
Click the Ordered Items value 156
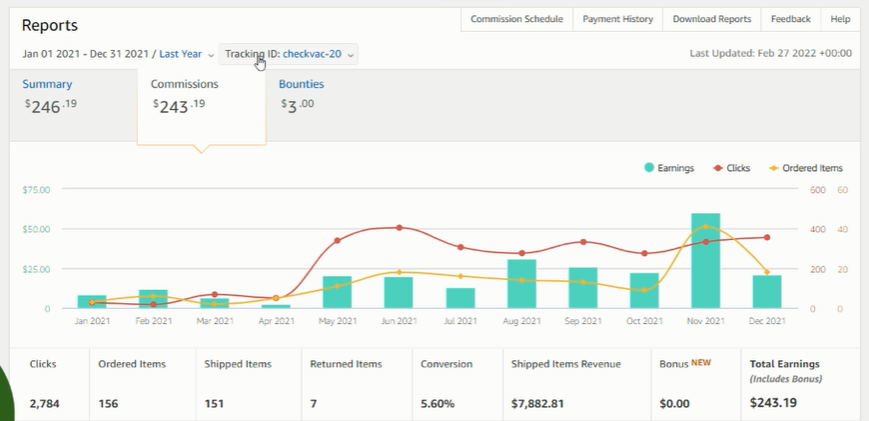point(108,403)
